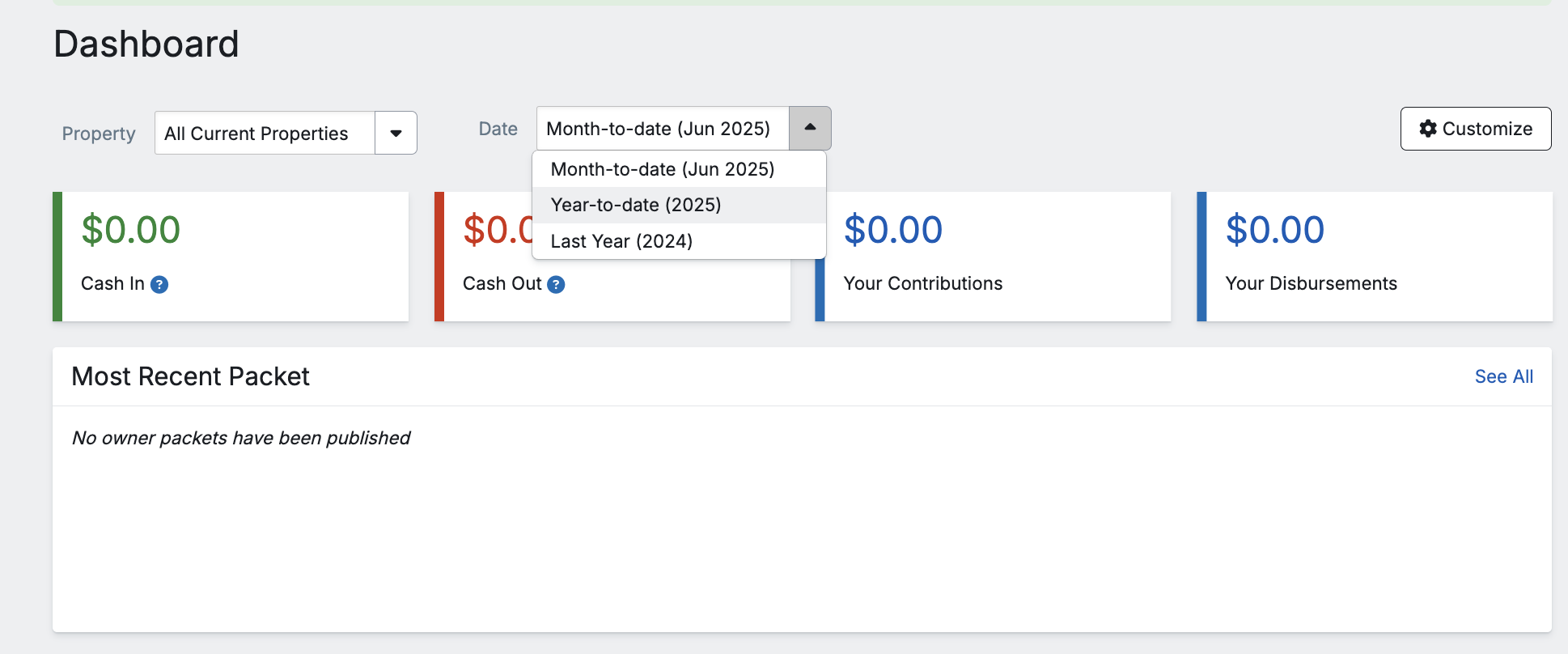Click the Property field label
Viewport: 1568px width, 654px height.
tap(99, 134)
